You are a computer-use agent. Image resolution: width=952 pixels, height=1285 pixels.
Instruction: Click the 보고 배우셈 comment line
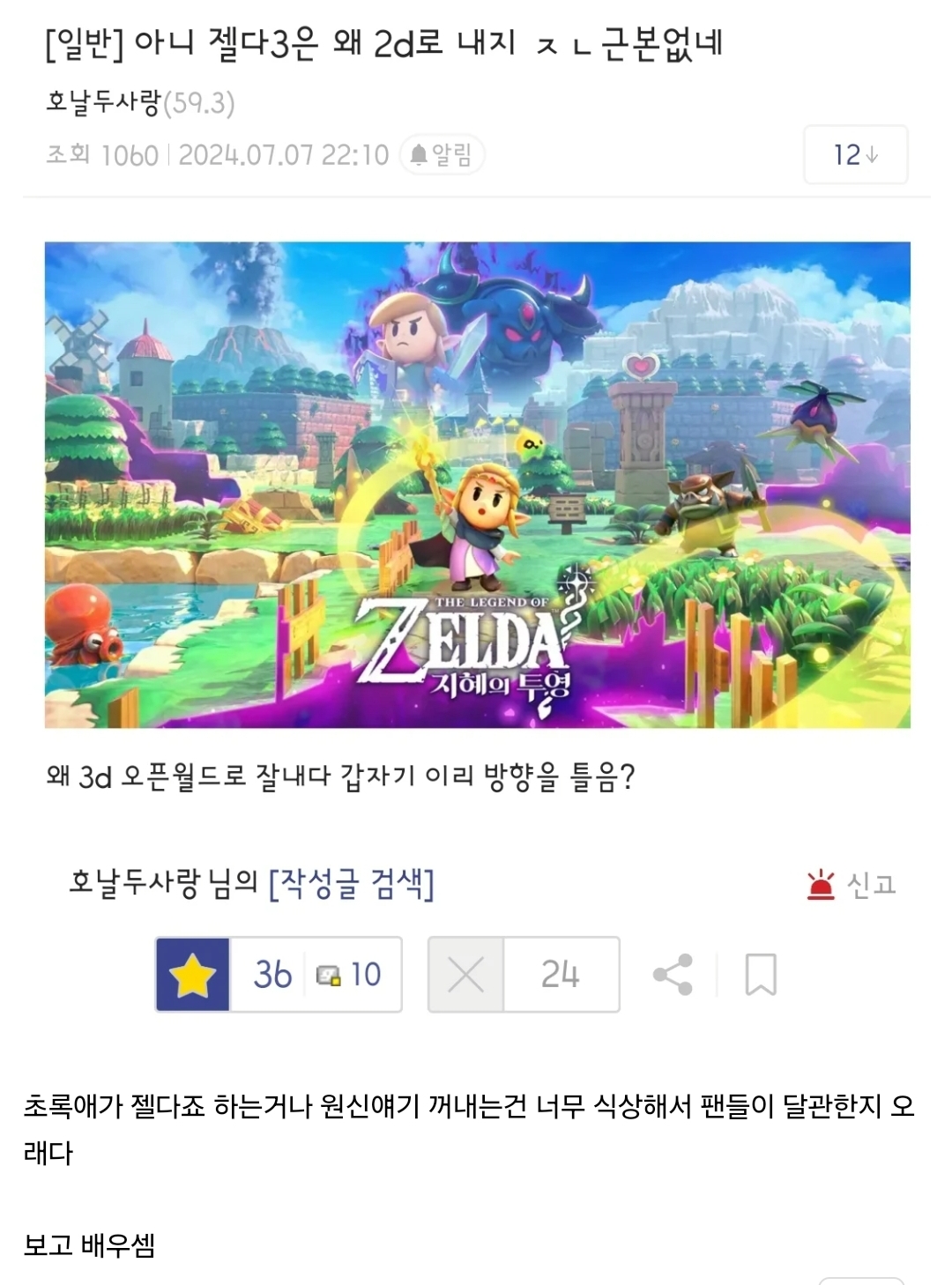coord(89,1245)
